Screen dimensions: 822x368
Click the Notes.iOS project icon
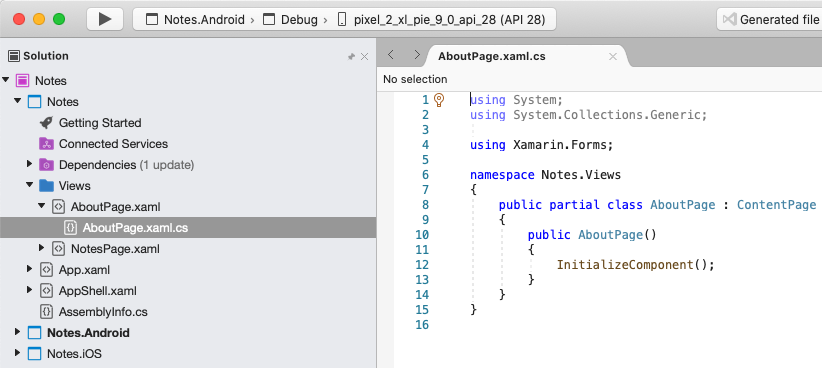click(x=34, y=354)
